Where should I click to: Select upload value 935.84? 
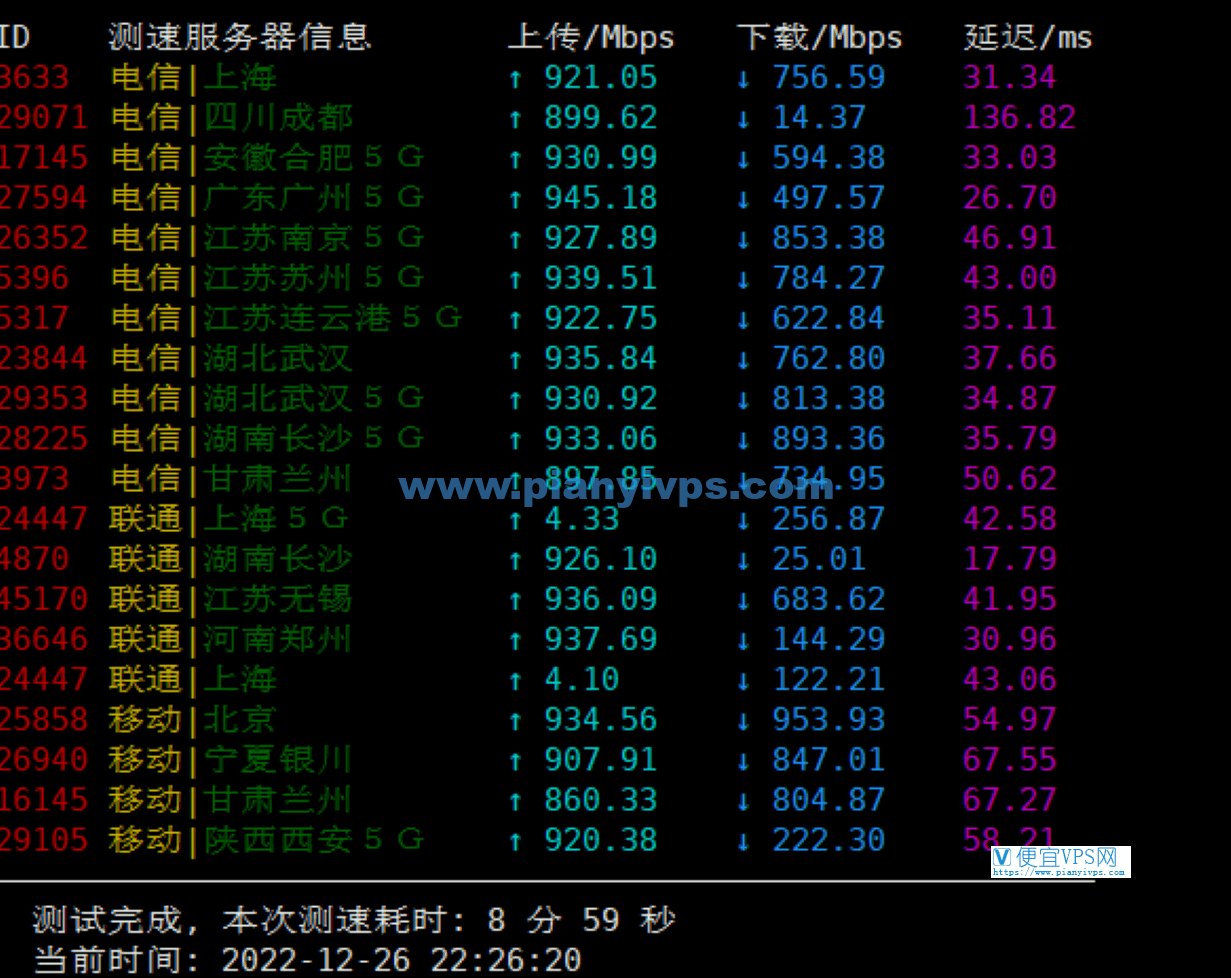point(601,358)
